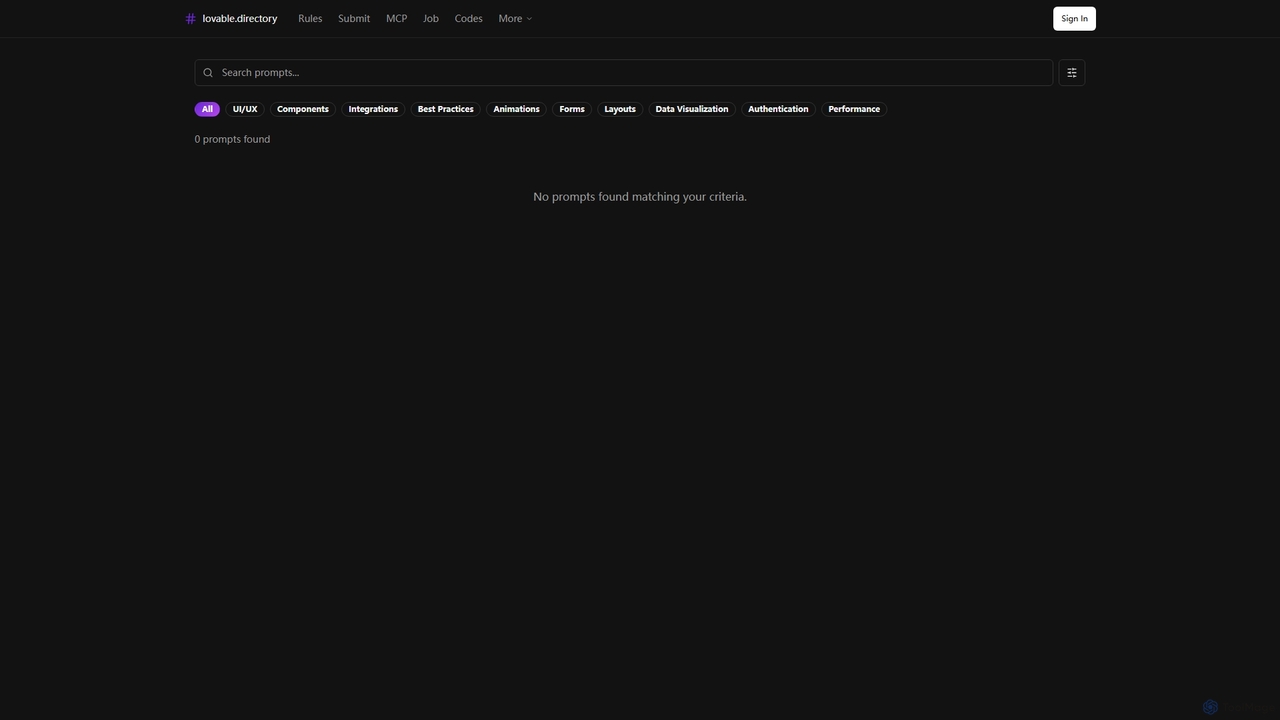Expand the More dropdown menu

515,19
